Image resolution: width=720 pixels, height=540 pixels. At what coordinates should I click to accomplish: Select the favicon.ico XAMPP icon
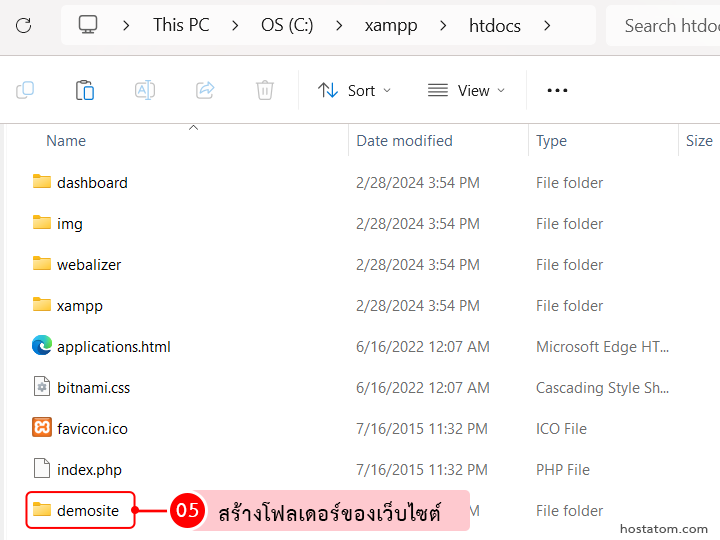pos(41,428)
